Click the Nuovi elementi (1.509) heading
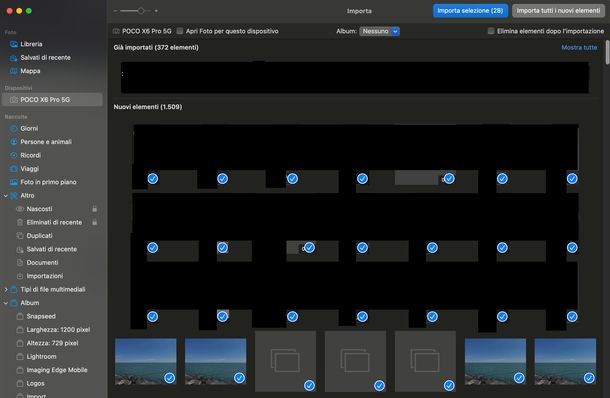This screenshot has width=610, height=398. point(148,107)
